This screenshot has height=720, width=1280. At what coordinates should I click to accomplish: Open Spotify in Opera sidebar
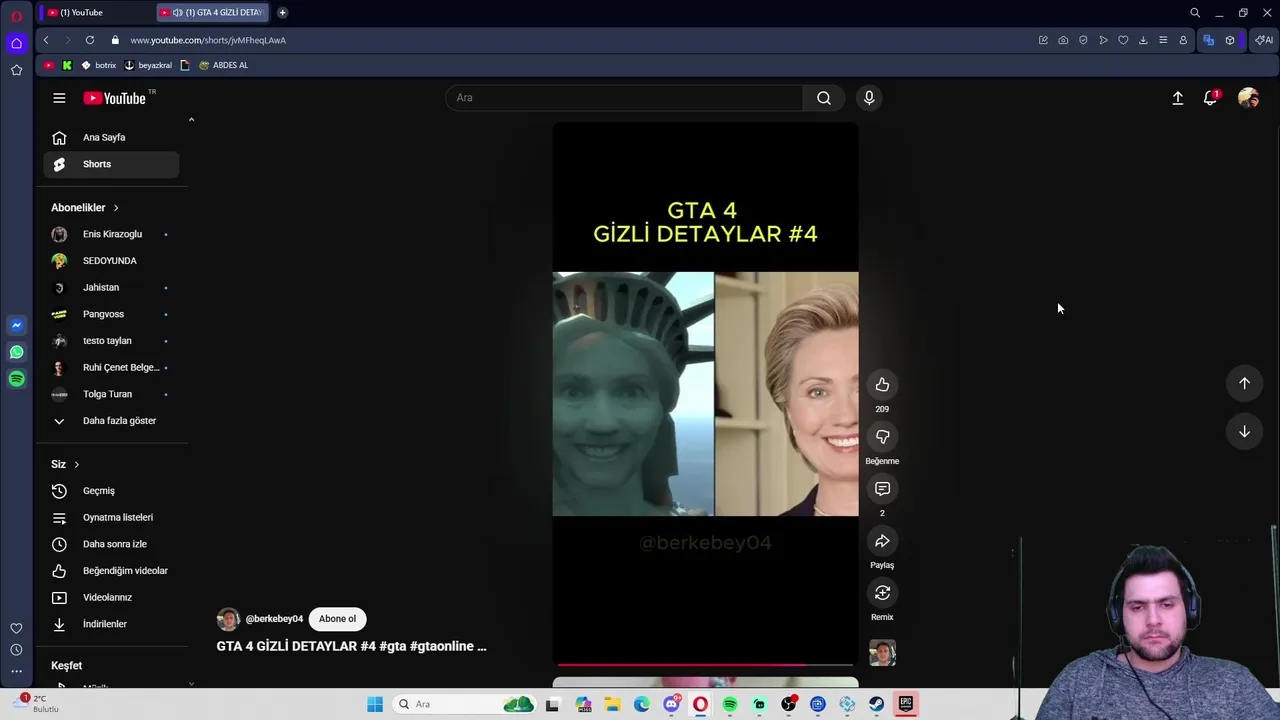click(16, 379)
